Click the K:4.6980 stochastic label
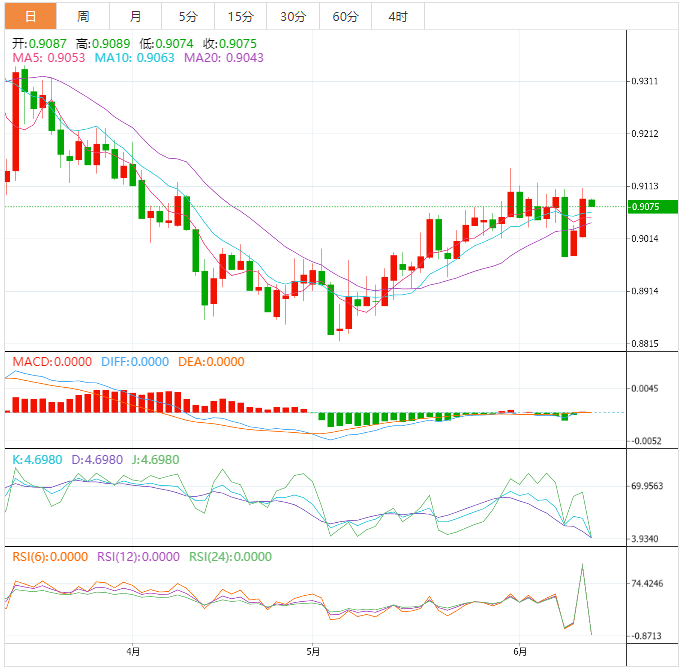Viewport: 687px width, 672px height. (x=37, y=459)
